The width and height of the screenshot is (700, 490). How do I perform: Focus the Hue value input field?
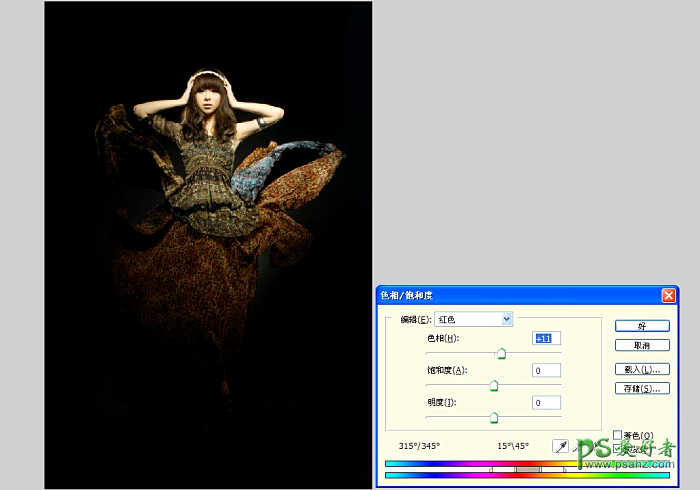[547, 339]
